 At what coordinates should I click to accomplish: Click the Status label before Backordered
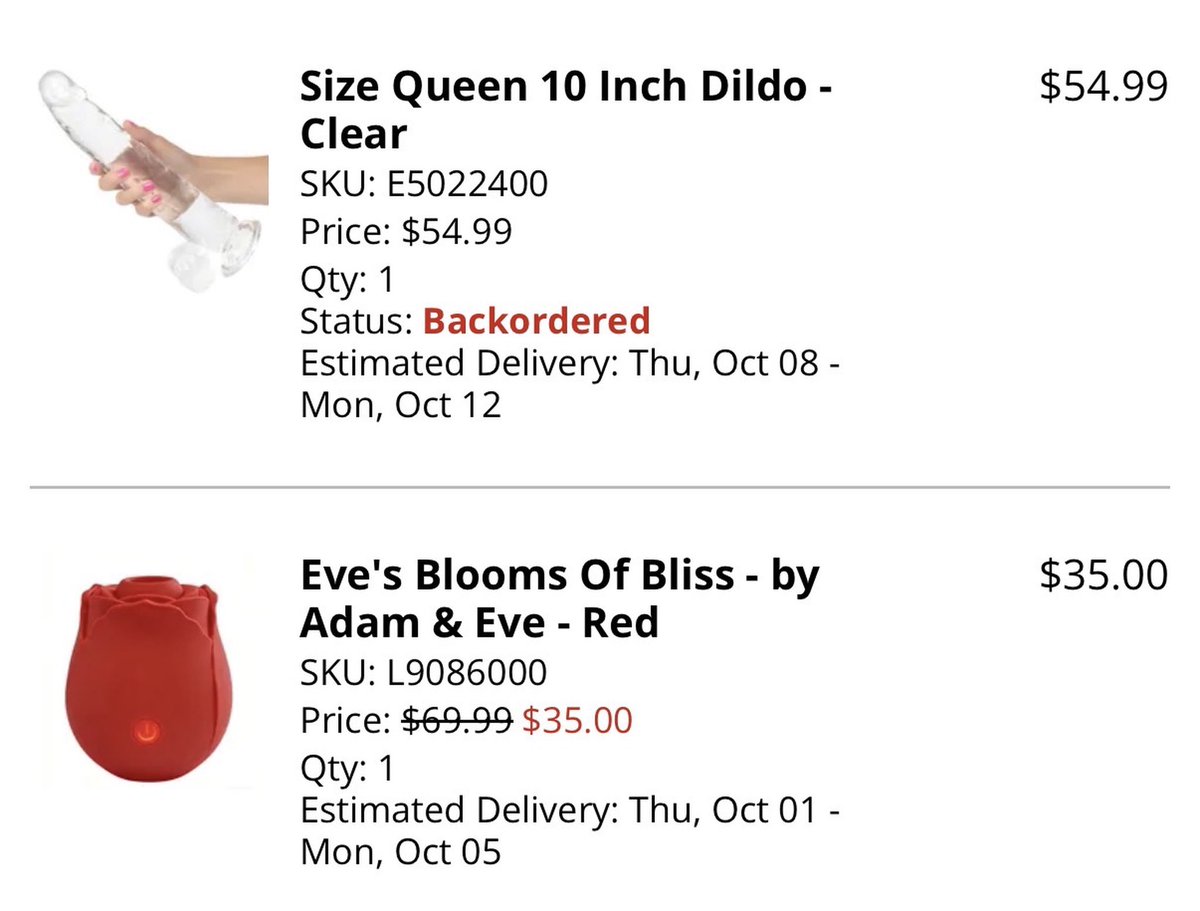pyautogui.click(x=357, y=321)
